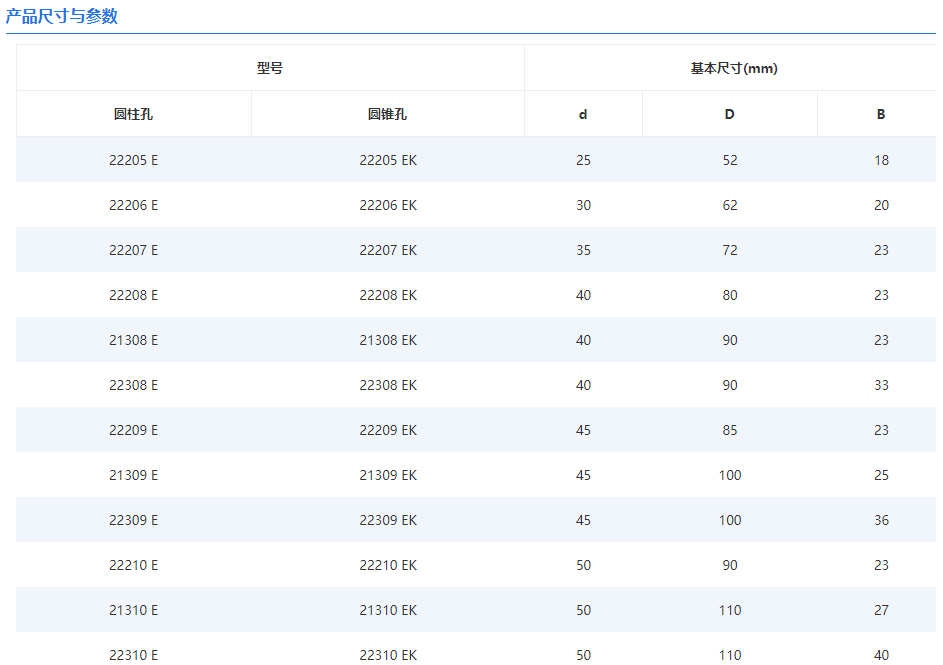The image size is (943, 665).
Task: Click the 21308 E model entry
Action: [x=133, y=340]
